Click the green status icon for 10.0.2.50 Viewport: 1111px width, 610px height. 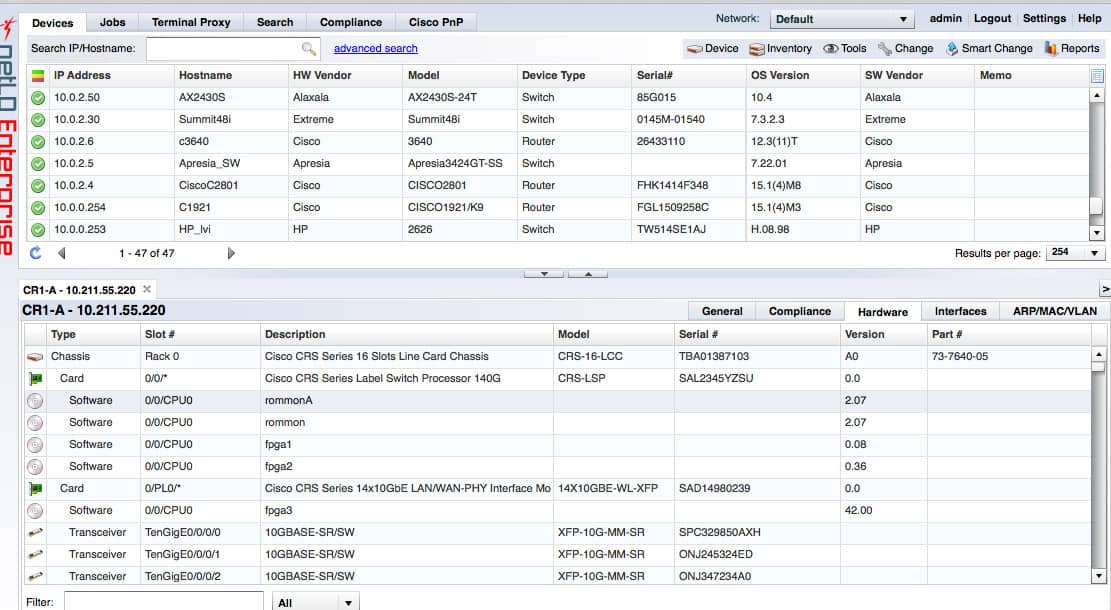click(38, 98)
